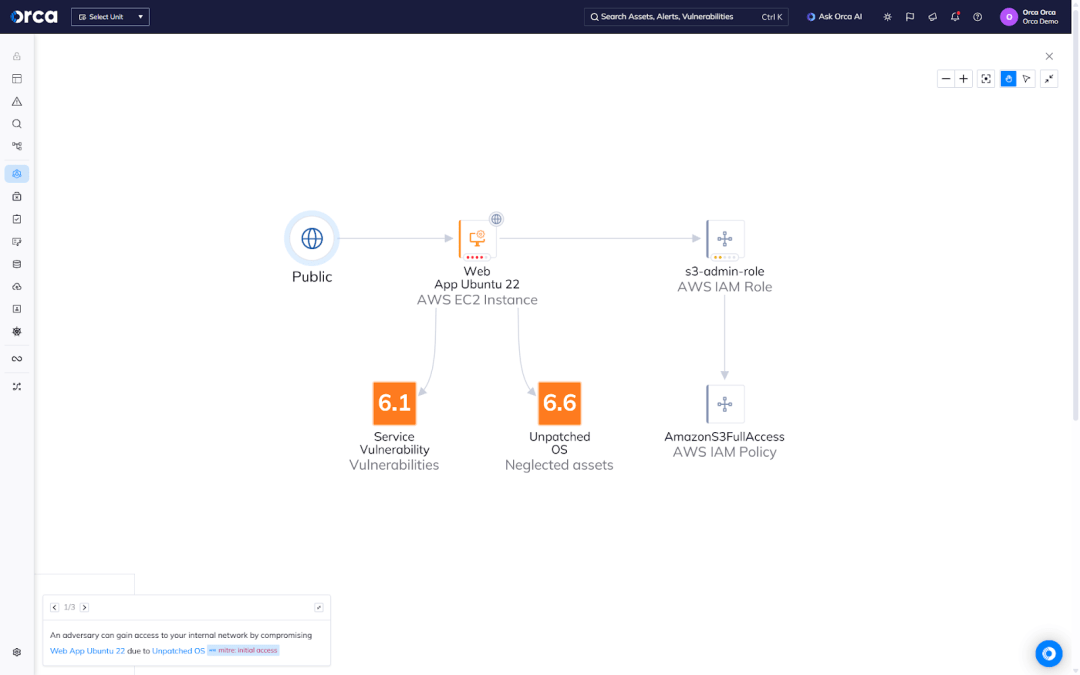Select the Web App Ubuntu 22 EC2 node
This screenshot has height=675, width=1080.
pos(477,240)
